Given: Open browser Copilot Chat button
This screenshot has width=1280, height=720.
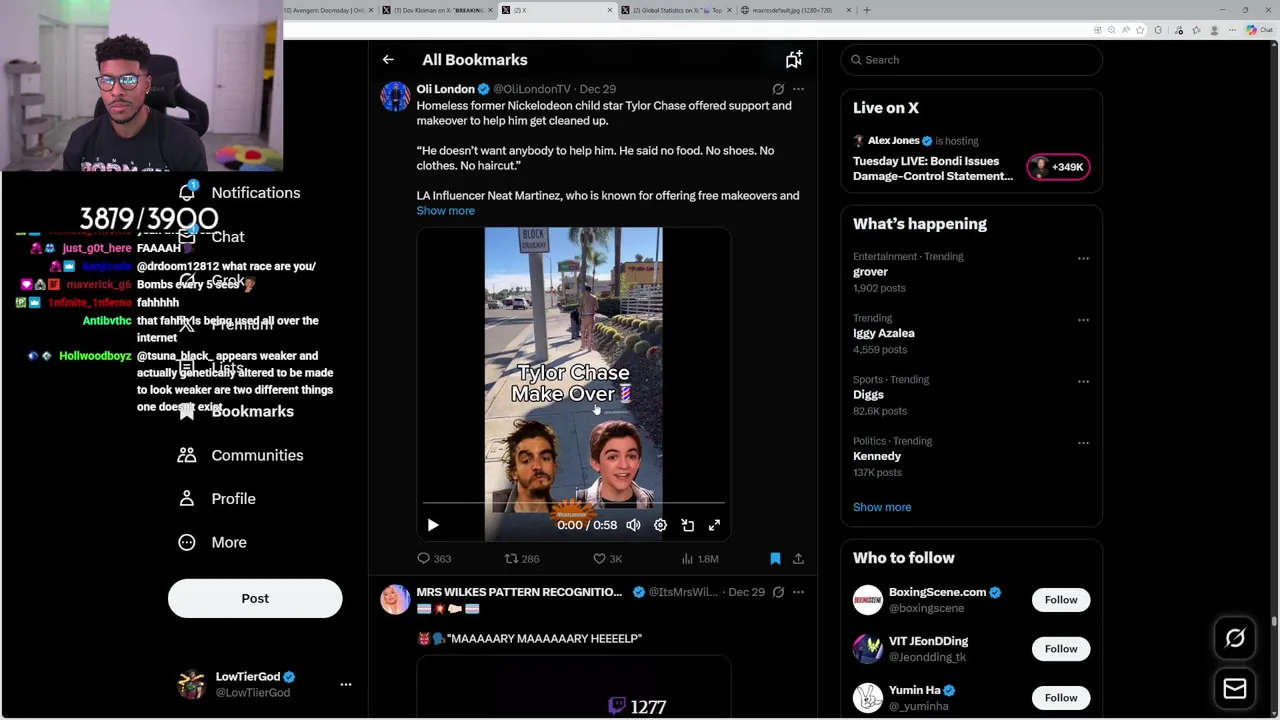Looking at the screenshot, I should (x=1259, y=30).
